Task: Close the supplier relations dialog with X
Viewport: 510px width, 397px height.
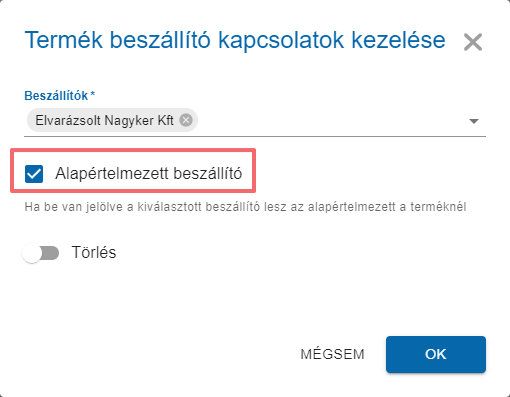Action: (x=473, y=42)
